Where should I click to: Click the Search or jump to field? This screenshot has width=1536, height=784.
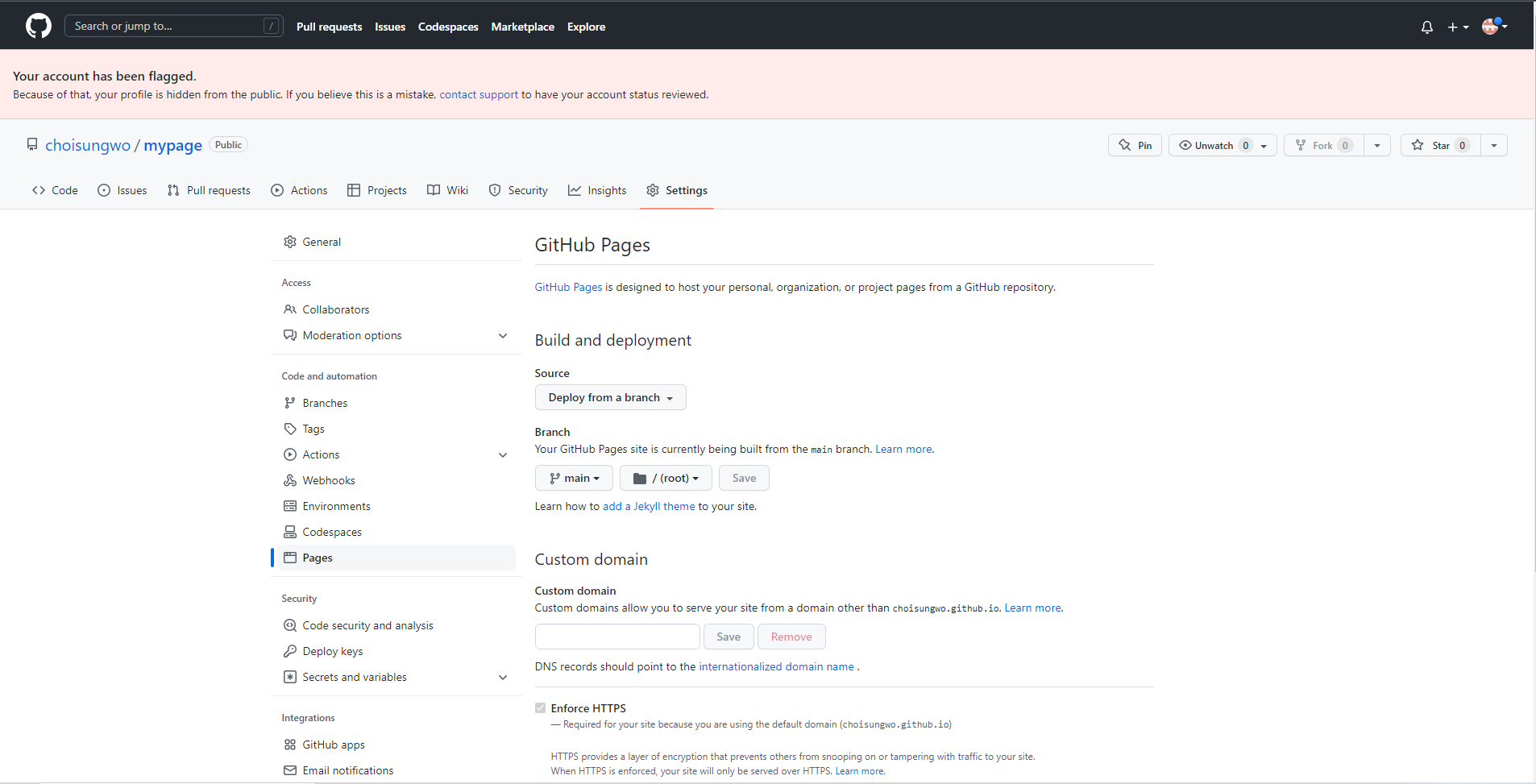174,26
